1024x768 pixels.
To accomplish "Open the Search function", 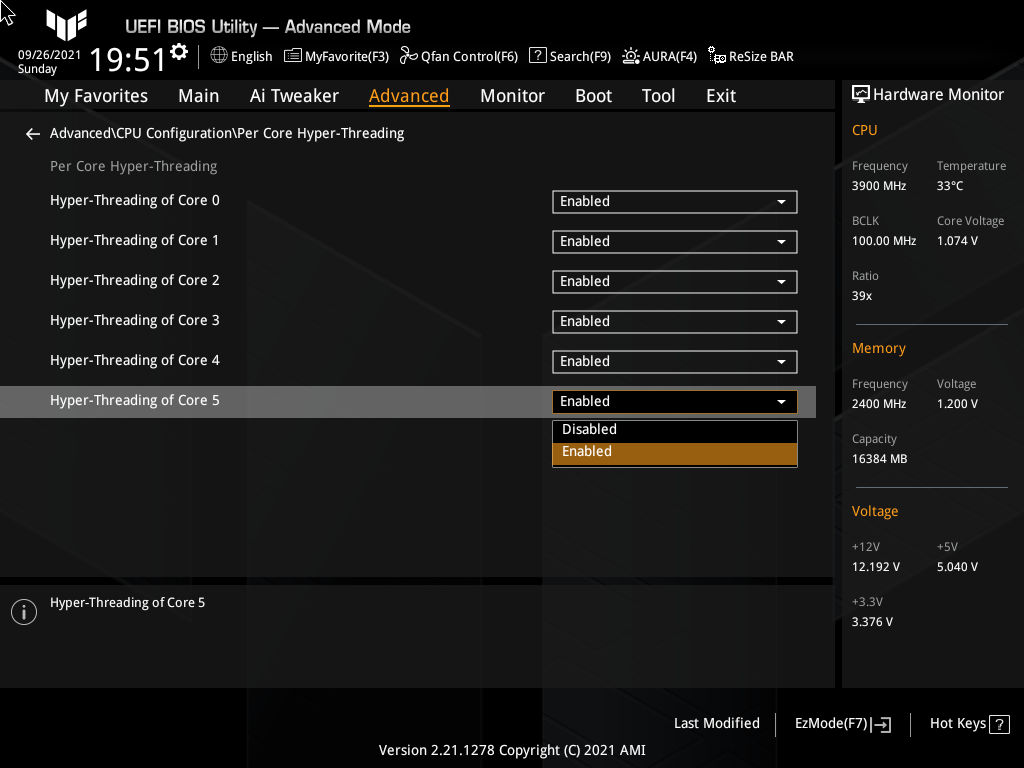I will [x=569, y=56].
